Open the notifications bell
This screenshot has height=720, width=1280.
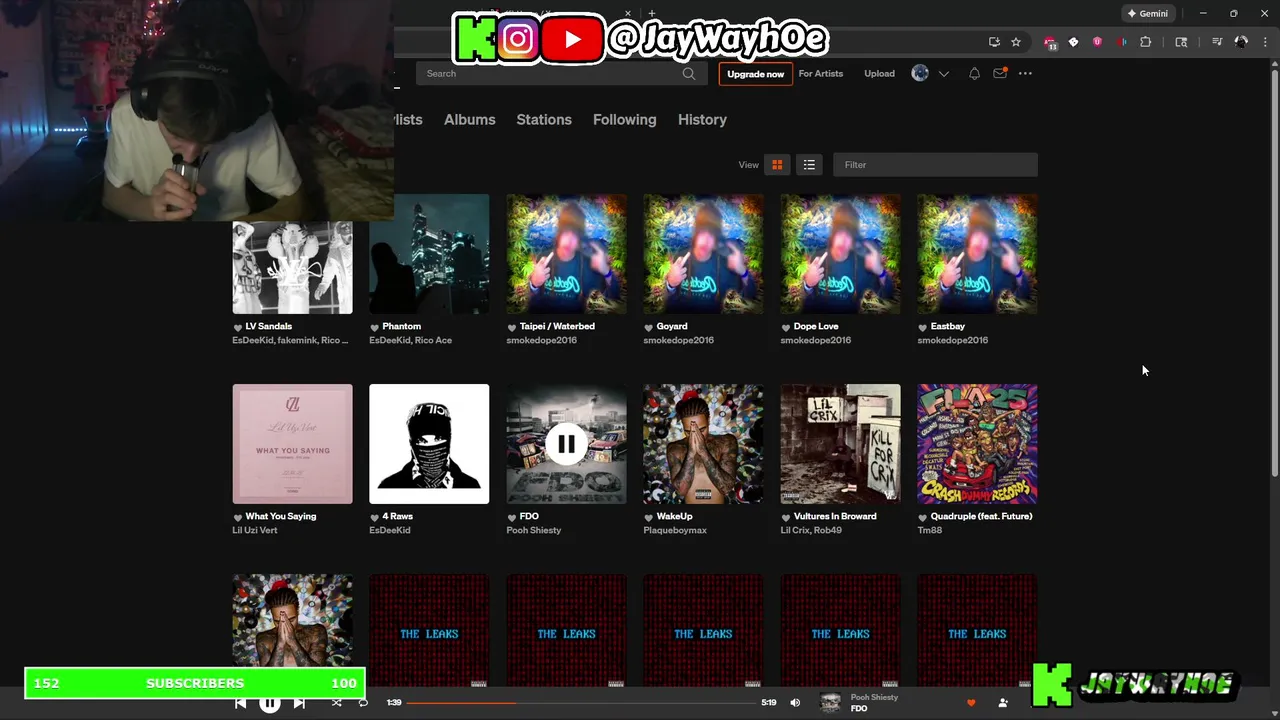point(974,74)
